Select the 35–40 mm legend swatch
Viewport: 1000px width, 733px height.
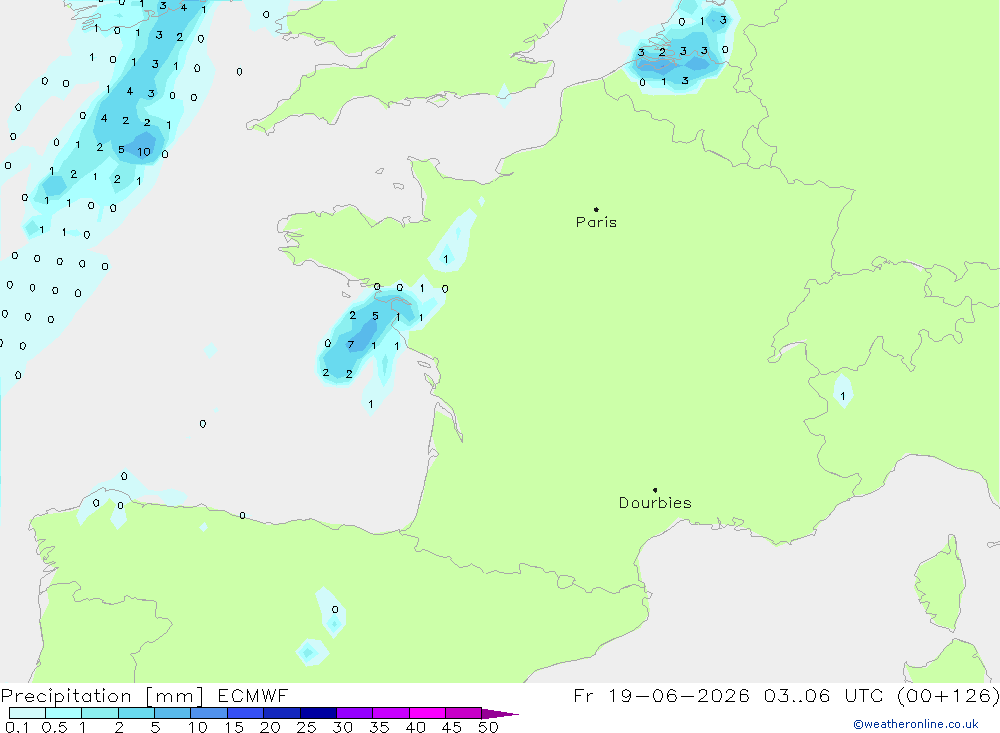[390, 713]
